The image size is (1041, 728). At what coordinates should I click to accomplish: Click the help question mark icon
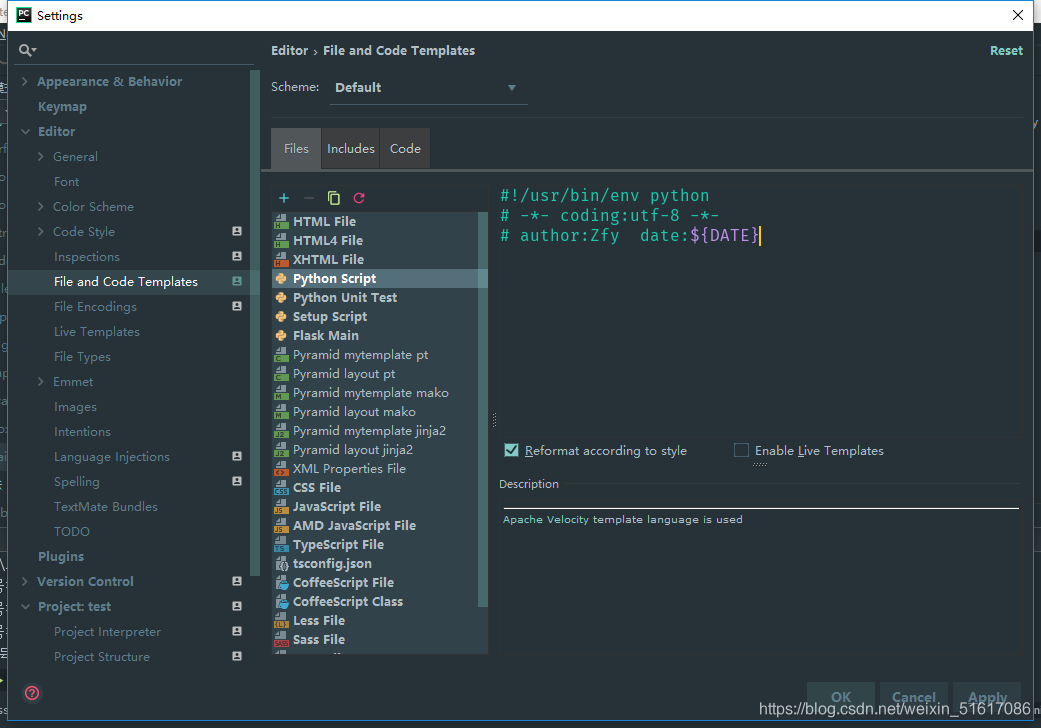(x=32, y=693)
